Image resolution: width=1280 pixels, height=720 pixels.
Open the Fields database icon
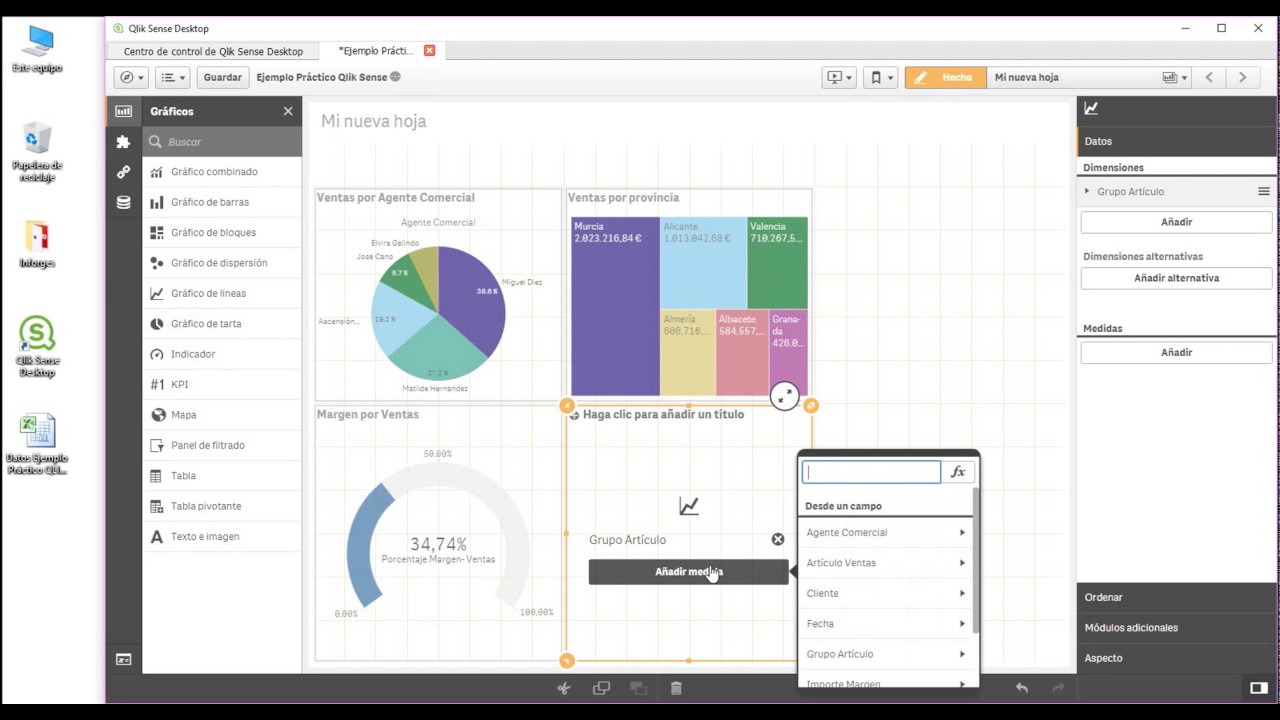(123, 202)
